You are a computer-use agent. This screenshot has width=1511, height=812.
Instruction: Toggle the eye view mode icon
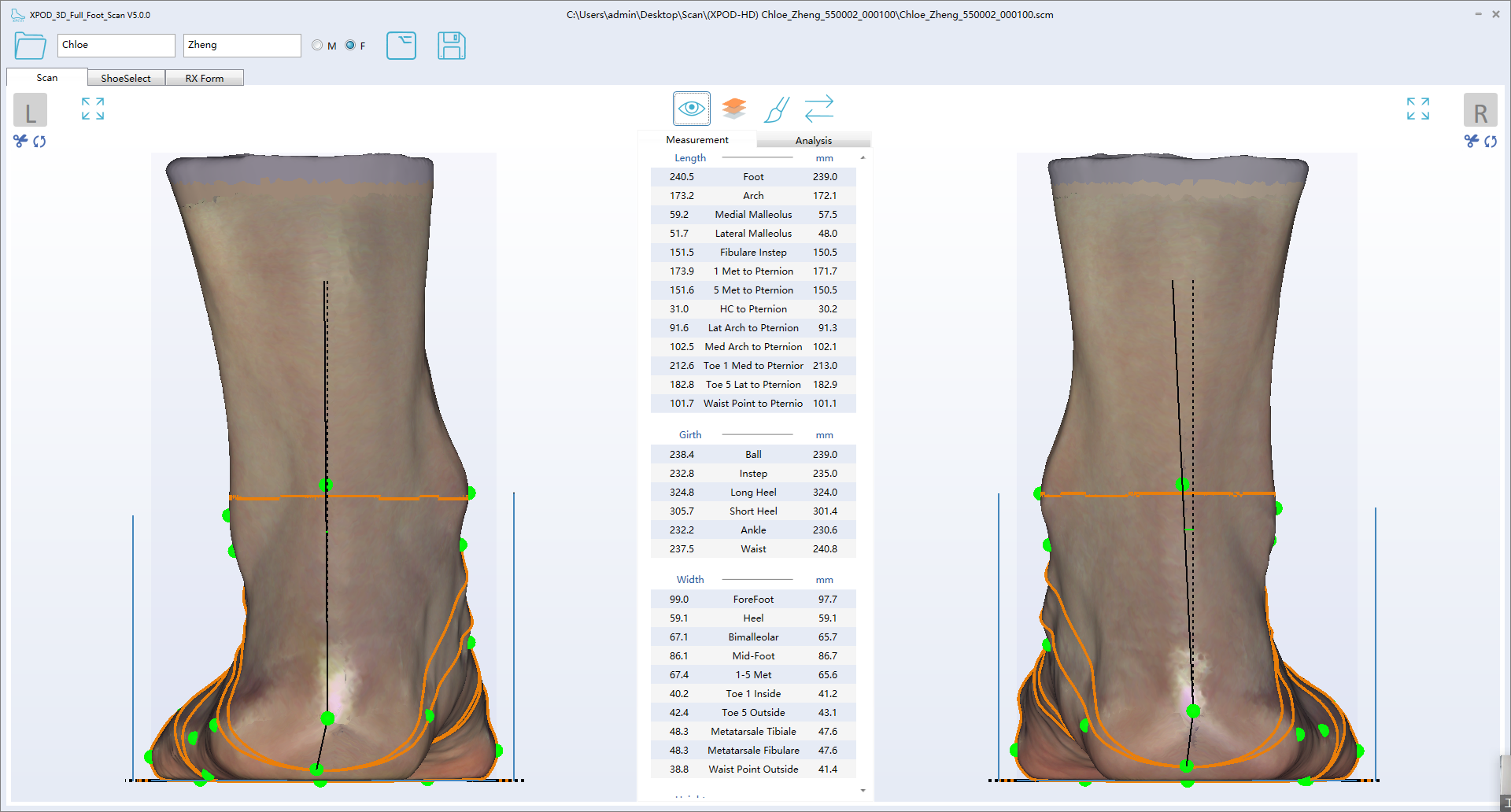click(x=691, y=108)
